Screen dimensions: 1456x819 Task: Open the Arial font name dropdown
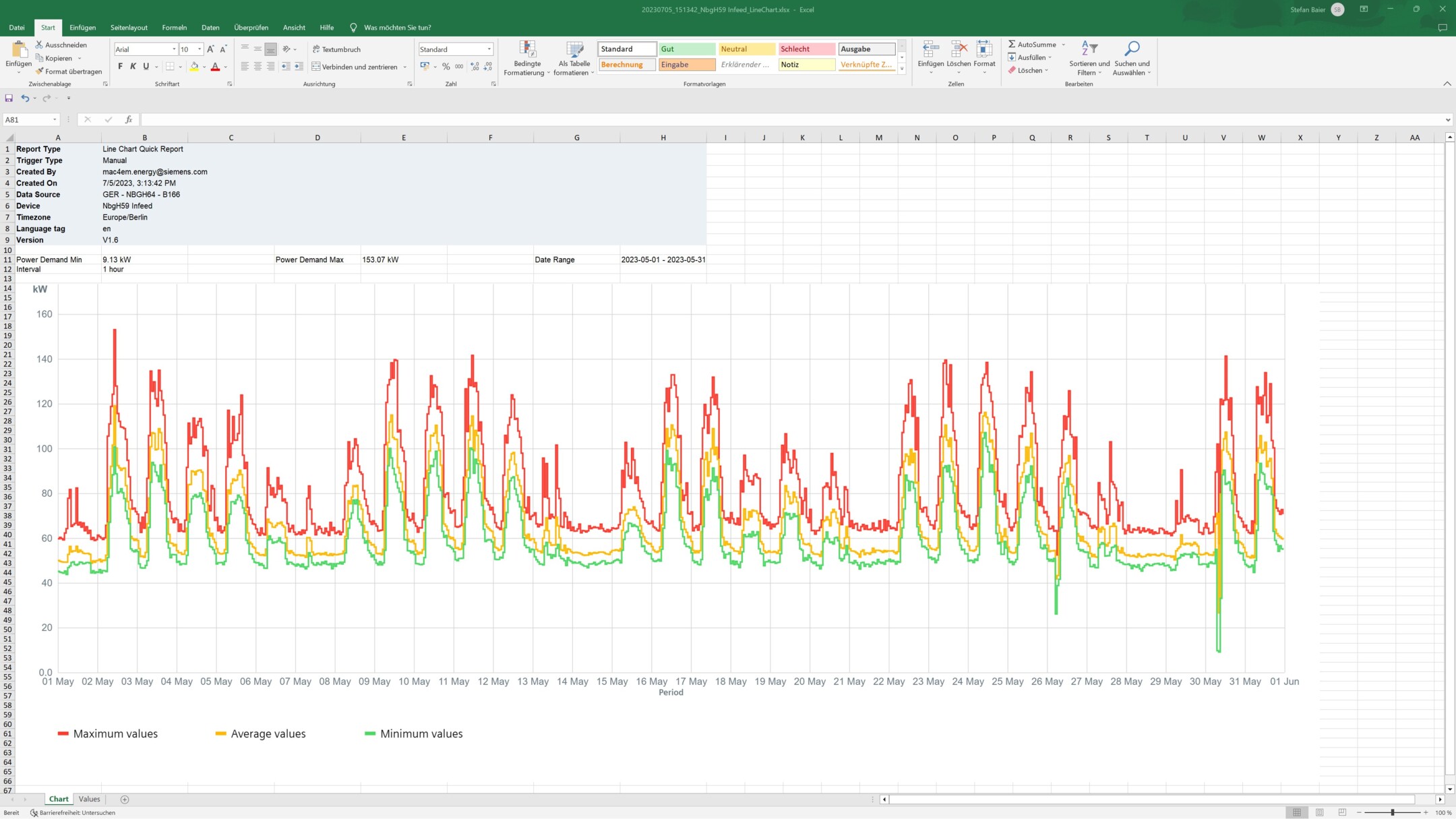(174, 49)
